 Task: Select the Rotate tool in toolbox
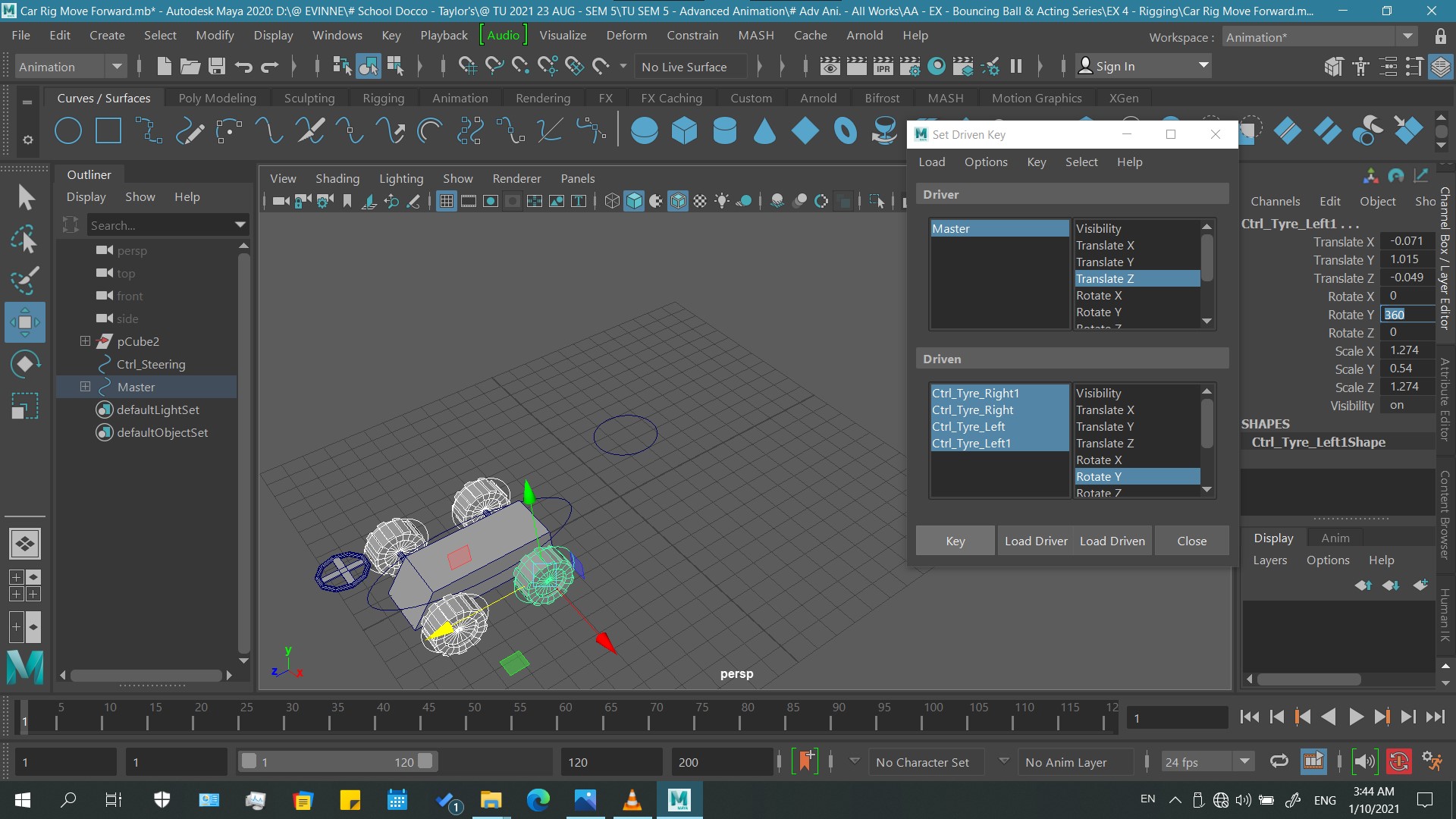tap(25, 365)
